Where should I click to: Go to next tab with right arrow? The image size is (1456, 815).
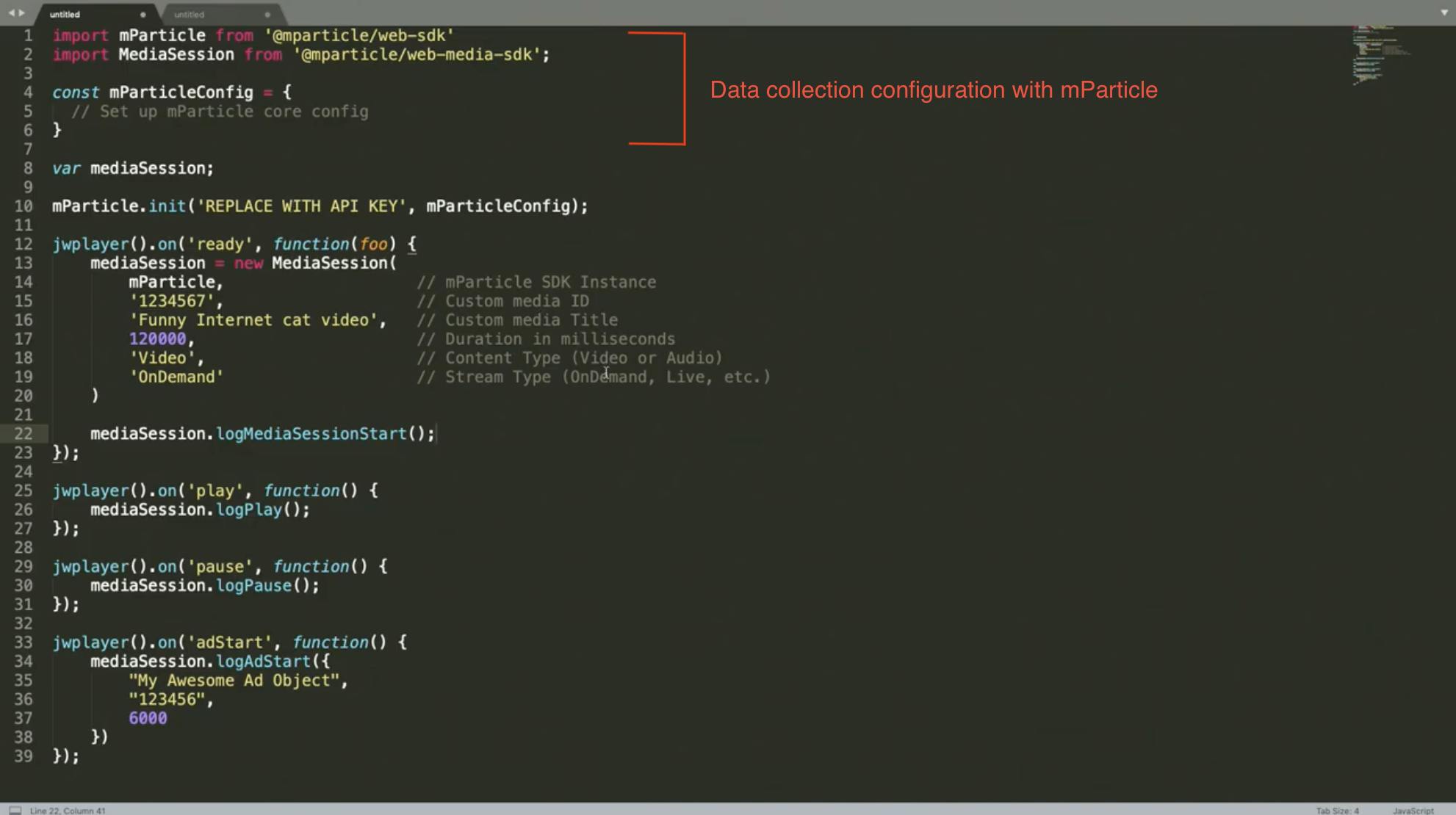22,13
